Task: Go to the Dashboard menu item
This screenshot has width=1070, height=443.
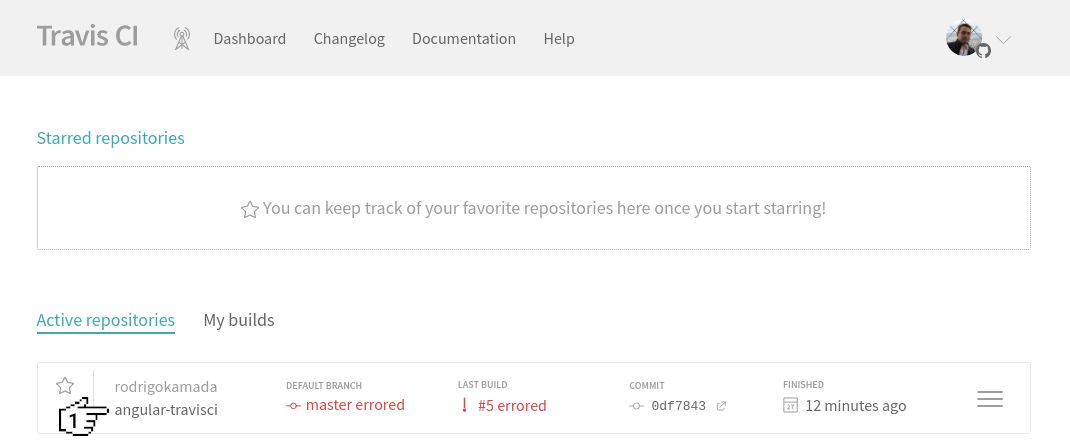Action: tap(250, 39)
